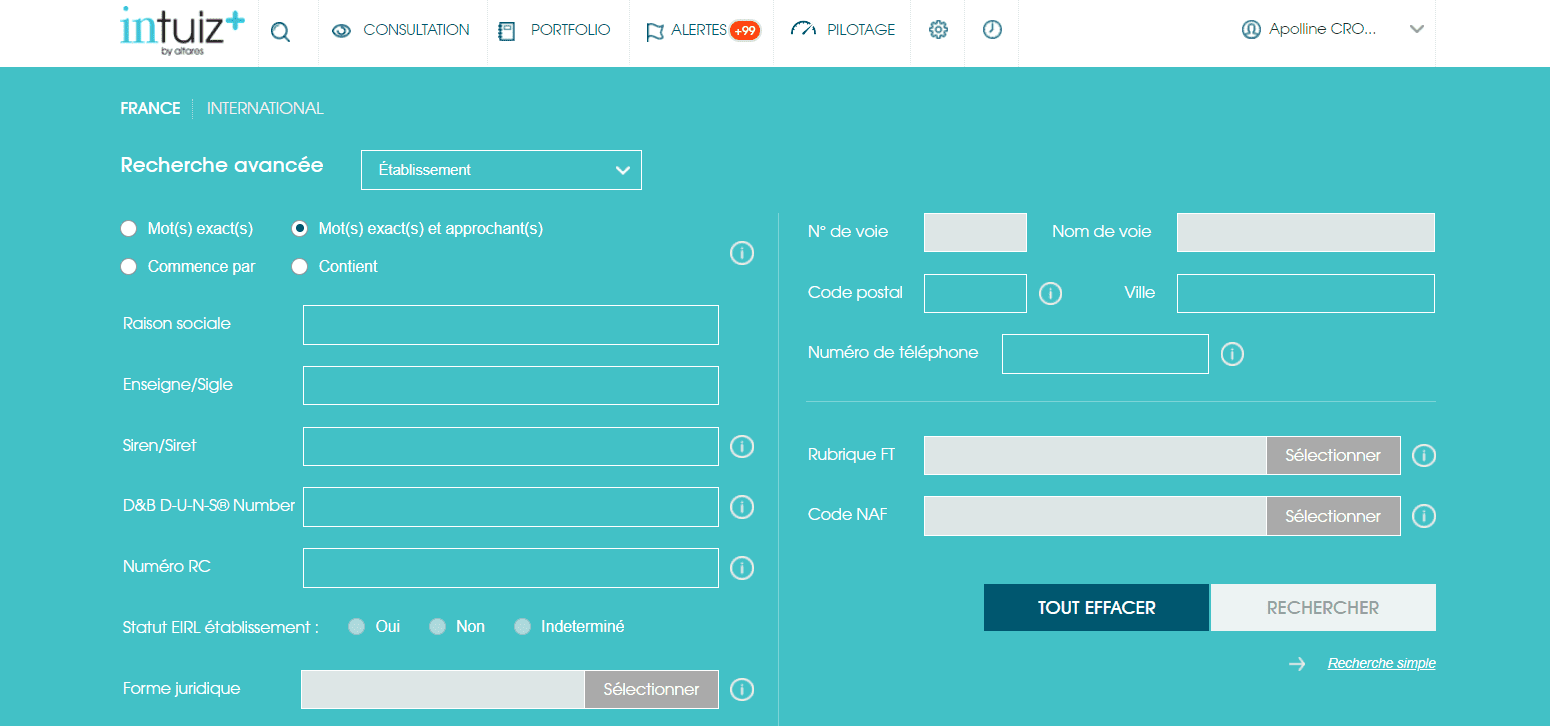Open Code NAF Sélectionner picker
The image size is (1550, 726).
1333,516
